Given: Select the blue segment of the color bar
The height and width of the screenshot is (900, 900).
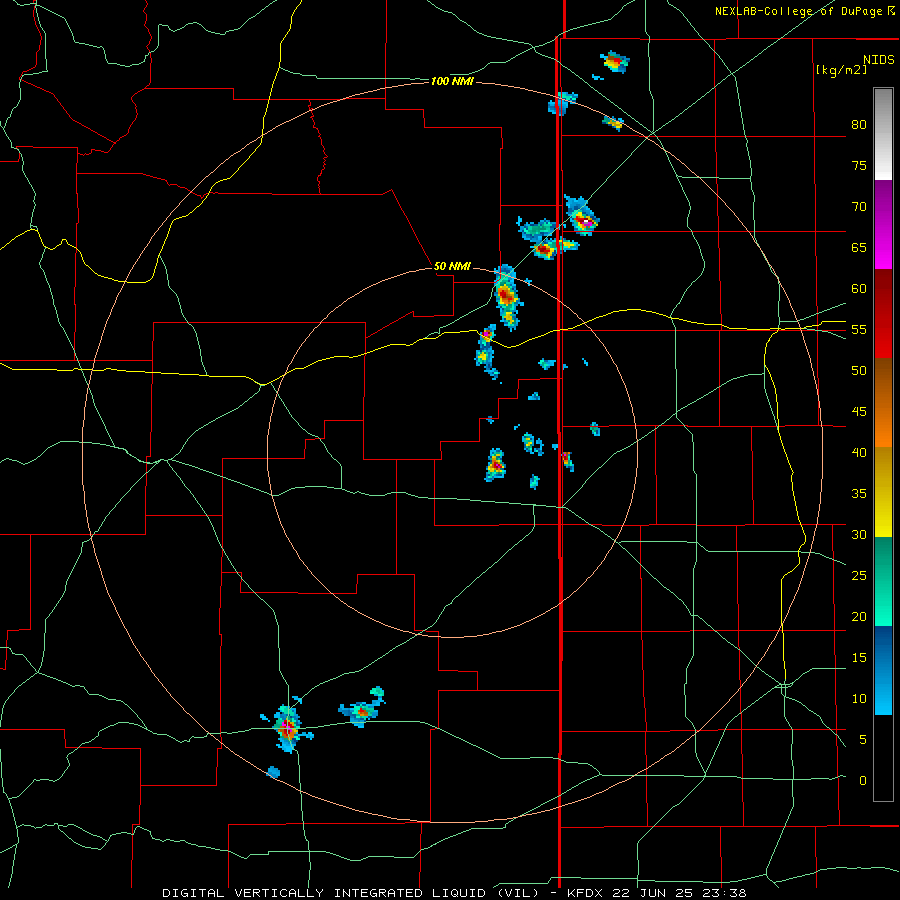Looking at the screenshot, I should 883,670.
